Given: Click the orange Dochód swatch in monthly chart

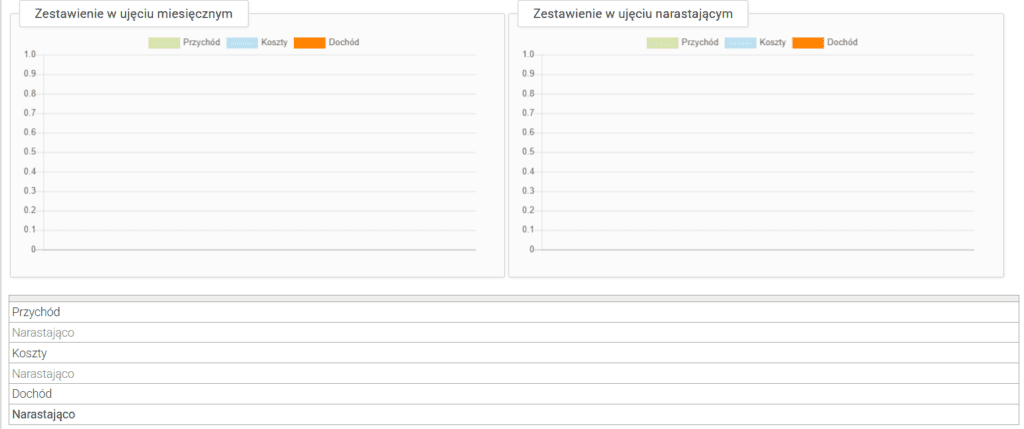Looking at the screenshot, I should coord(310,42).
